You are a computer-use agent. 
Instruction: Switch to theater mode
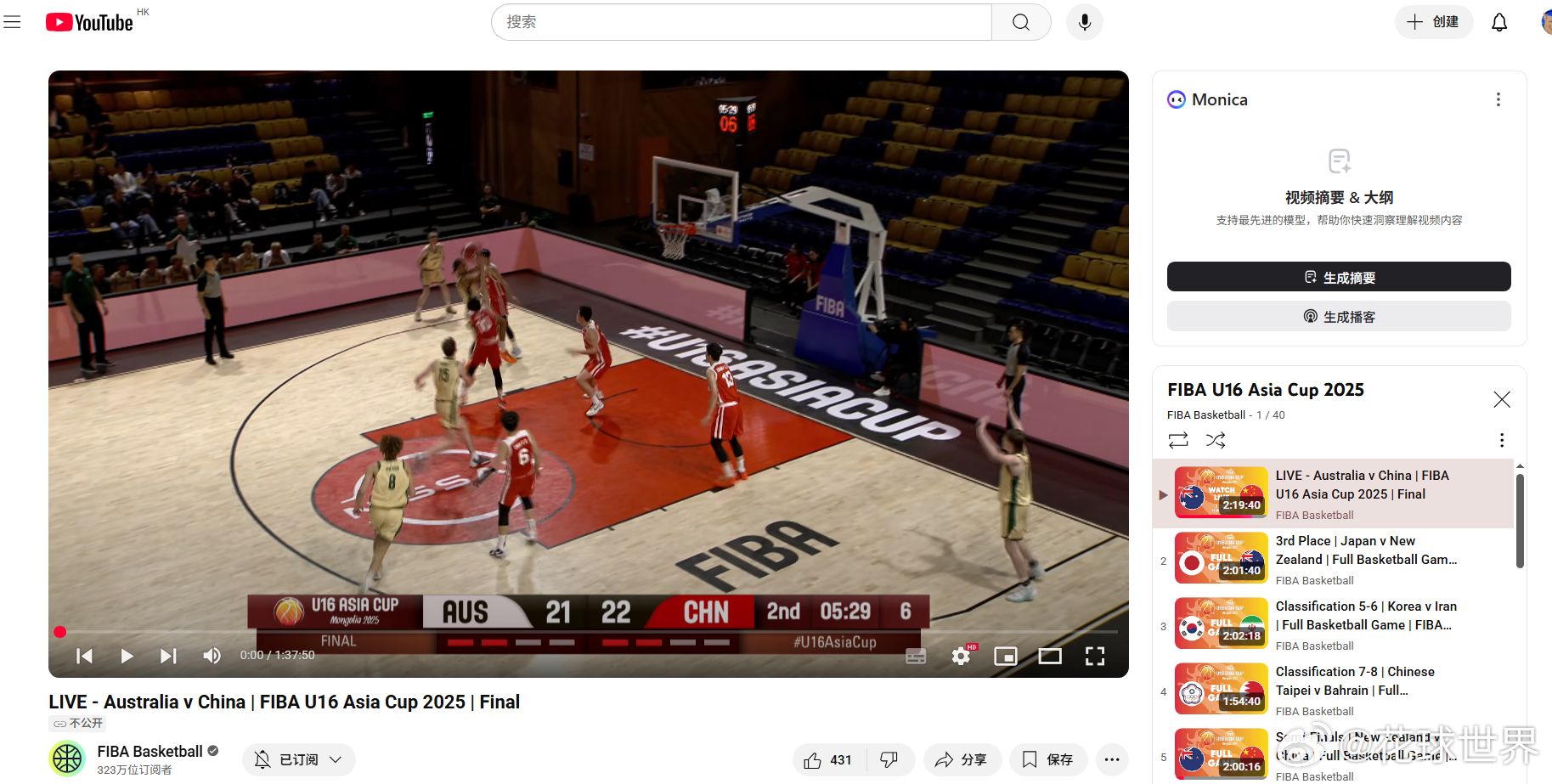[x=1050, y=656]
